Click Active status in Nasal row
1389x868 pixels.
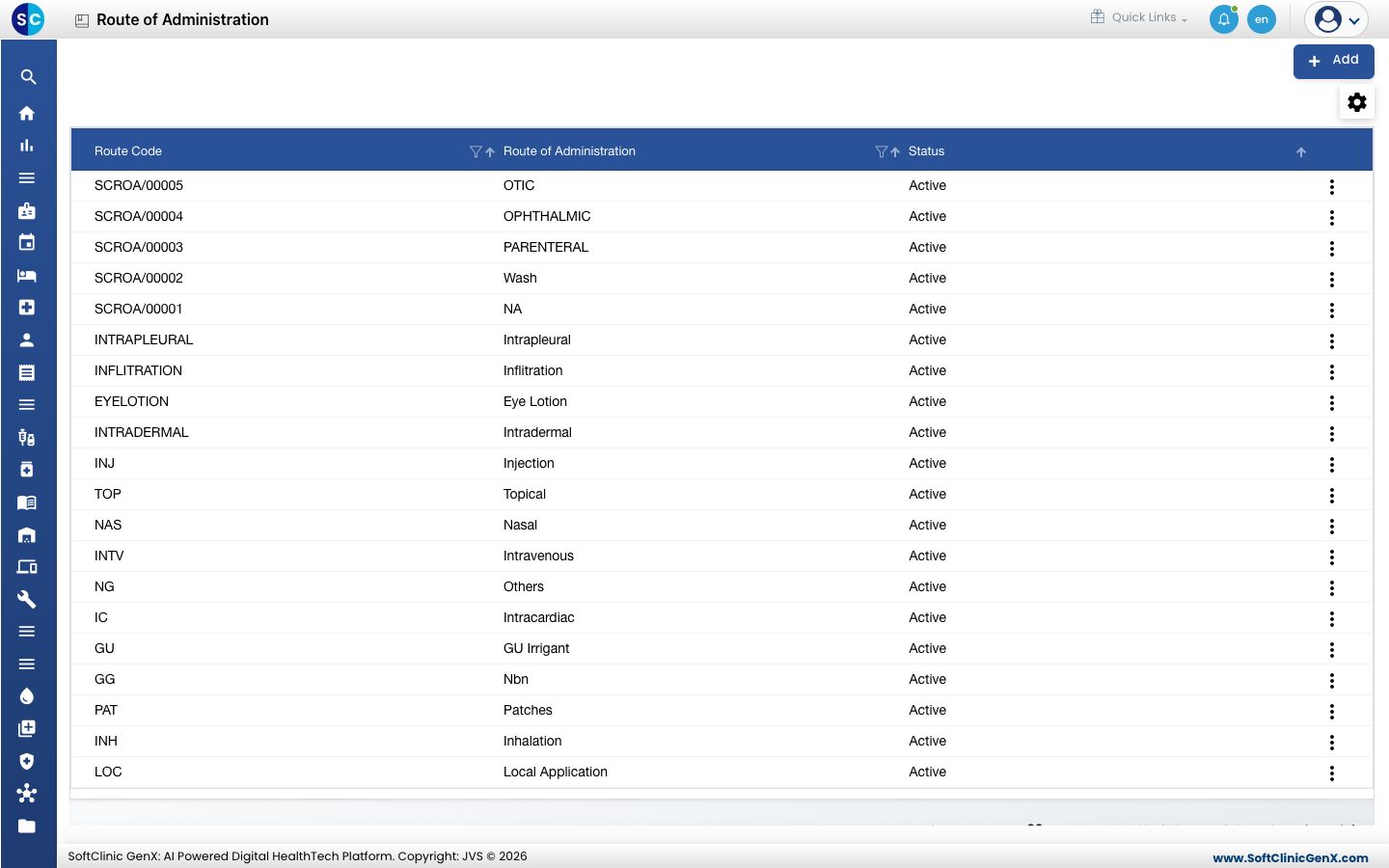click(x=927, y=525)
